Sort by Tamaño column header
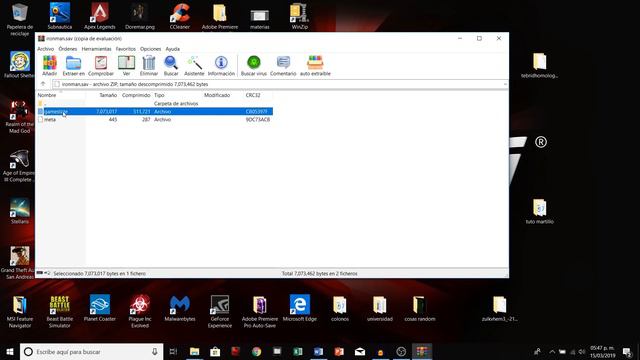 108,95
